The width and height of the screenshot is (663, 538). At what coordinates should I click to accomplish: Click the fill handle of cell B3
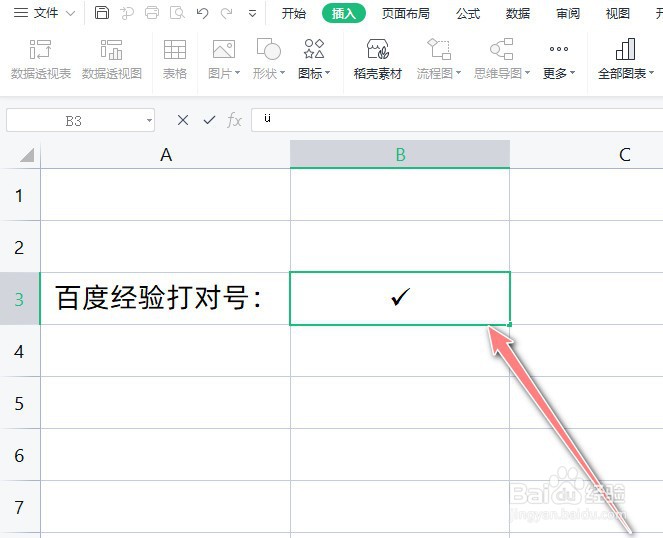[510, 324]
